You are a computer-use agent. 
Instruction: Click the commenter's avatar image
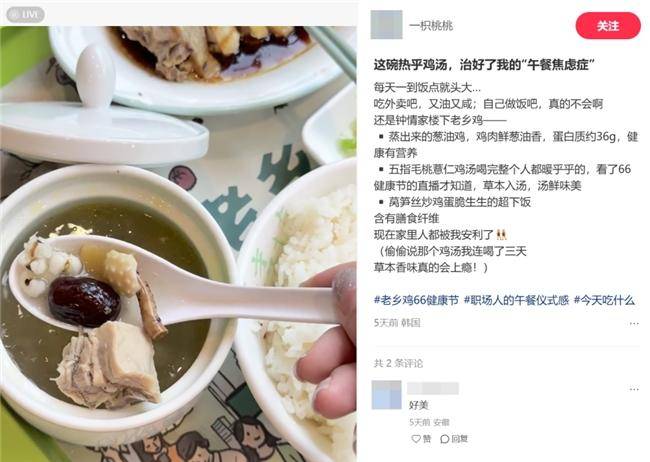386,395
